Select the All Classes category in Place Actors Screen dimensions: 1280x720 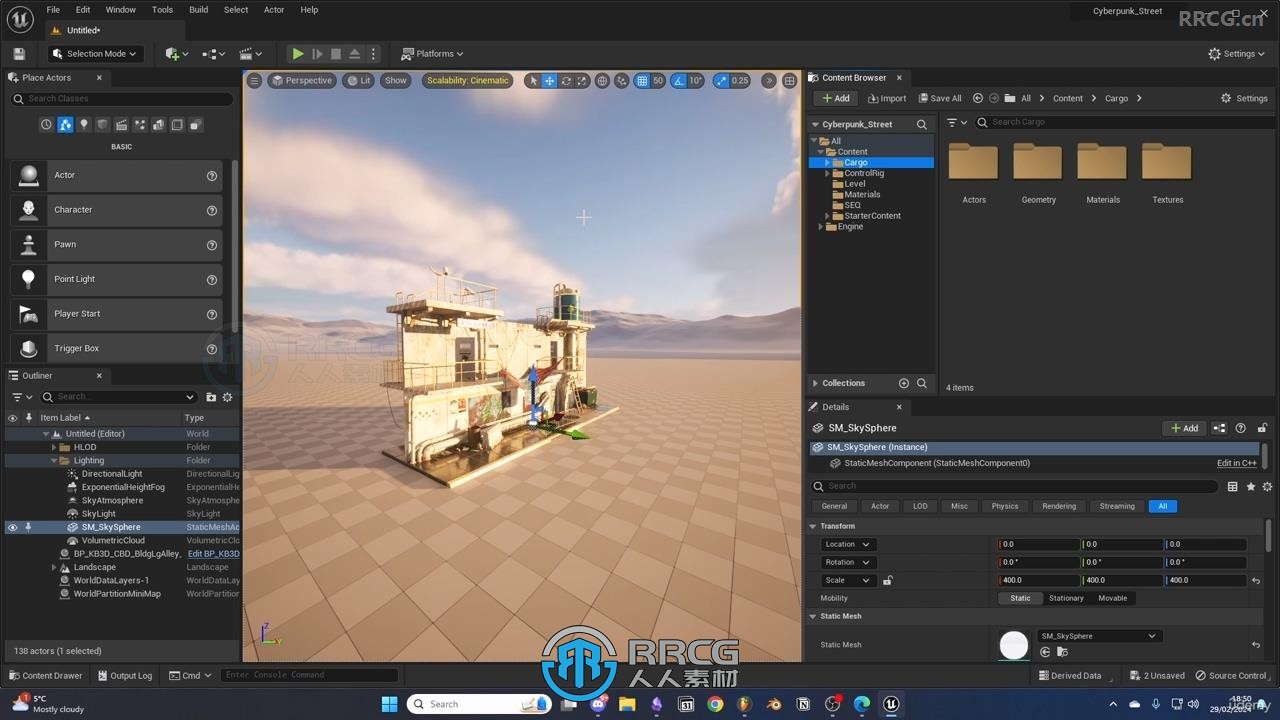196,125
